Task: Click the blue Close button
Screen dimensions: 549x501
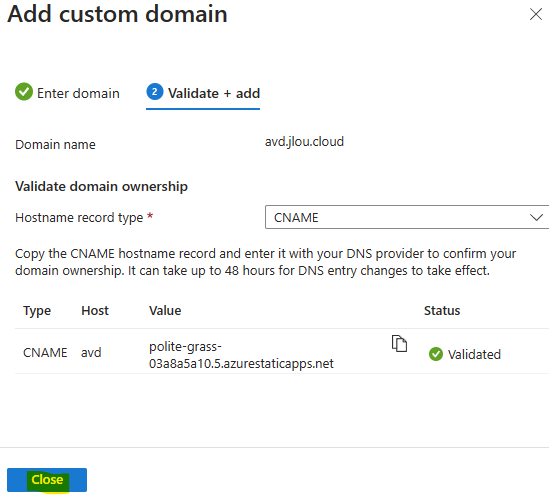Action: point(47,480)
